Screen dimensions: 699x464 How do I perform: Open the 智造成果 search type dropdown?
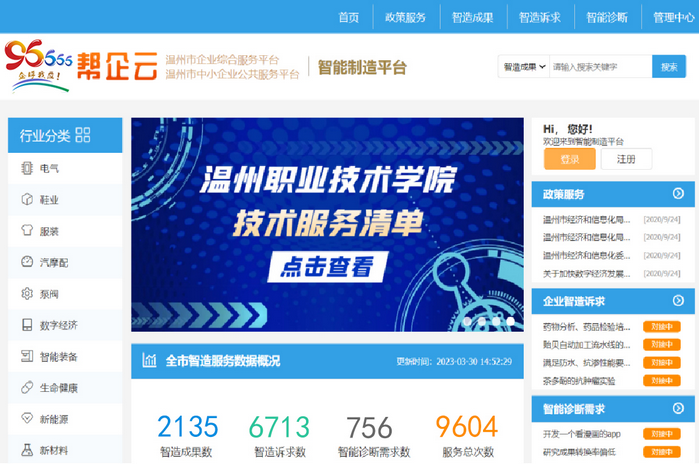pyautogui.click(x=524, y=67)
